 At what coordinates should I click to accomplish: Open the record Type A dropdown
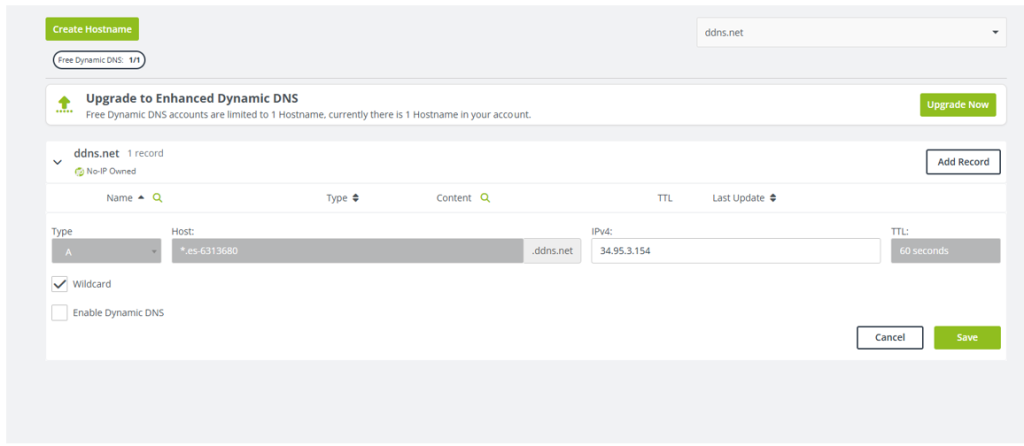click(105, 251)
